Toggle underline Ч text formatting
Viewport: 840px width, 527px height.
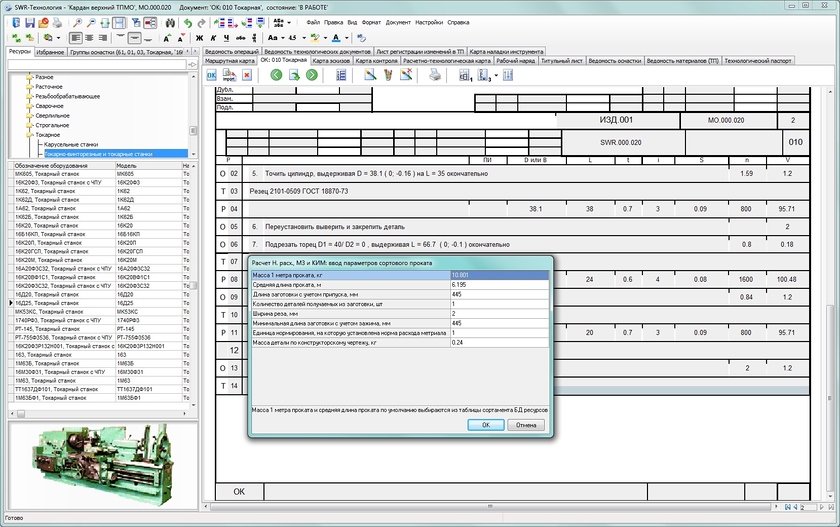pos(228,37)
